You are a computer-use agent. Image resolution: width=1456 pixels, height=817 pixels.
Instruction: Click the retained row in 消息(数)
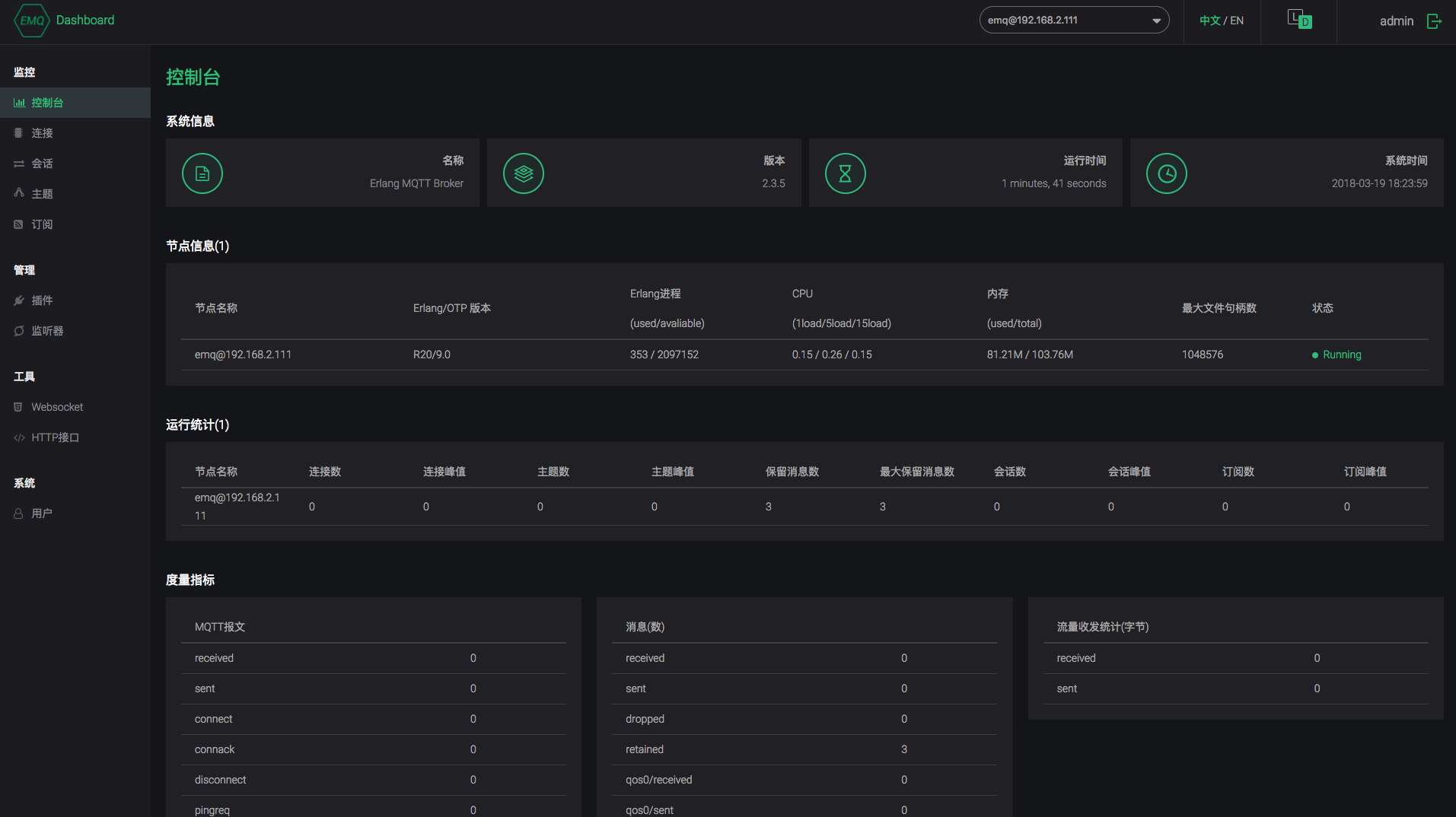804,749
